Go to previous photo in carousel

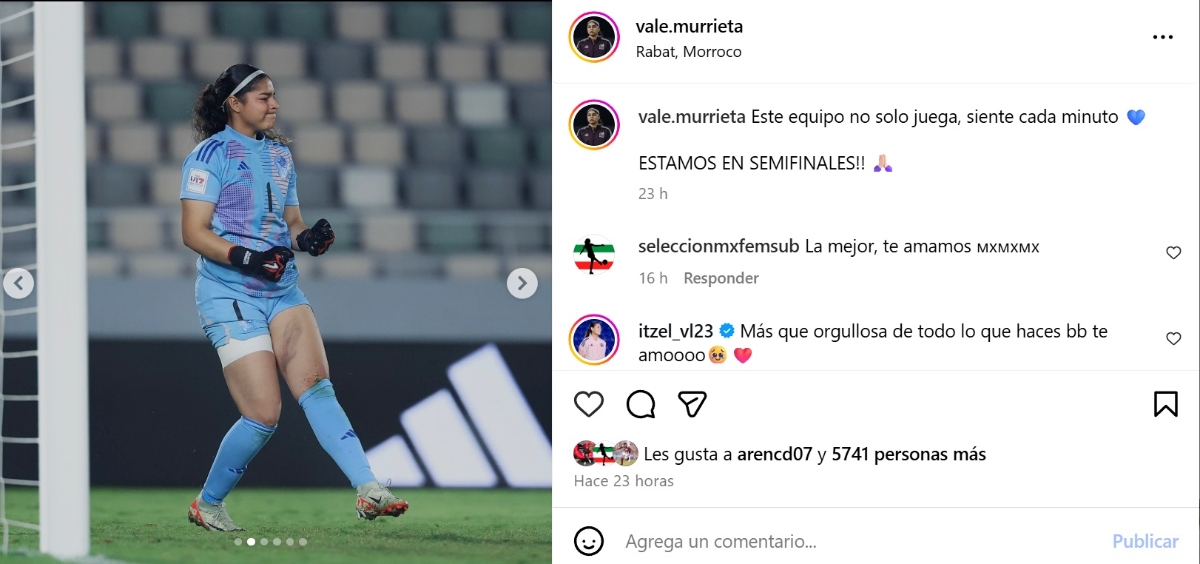(18, 284)
